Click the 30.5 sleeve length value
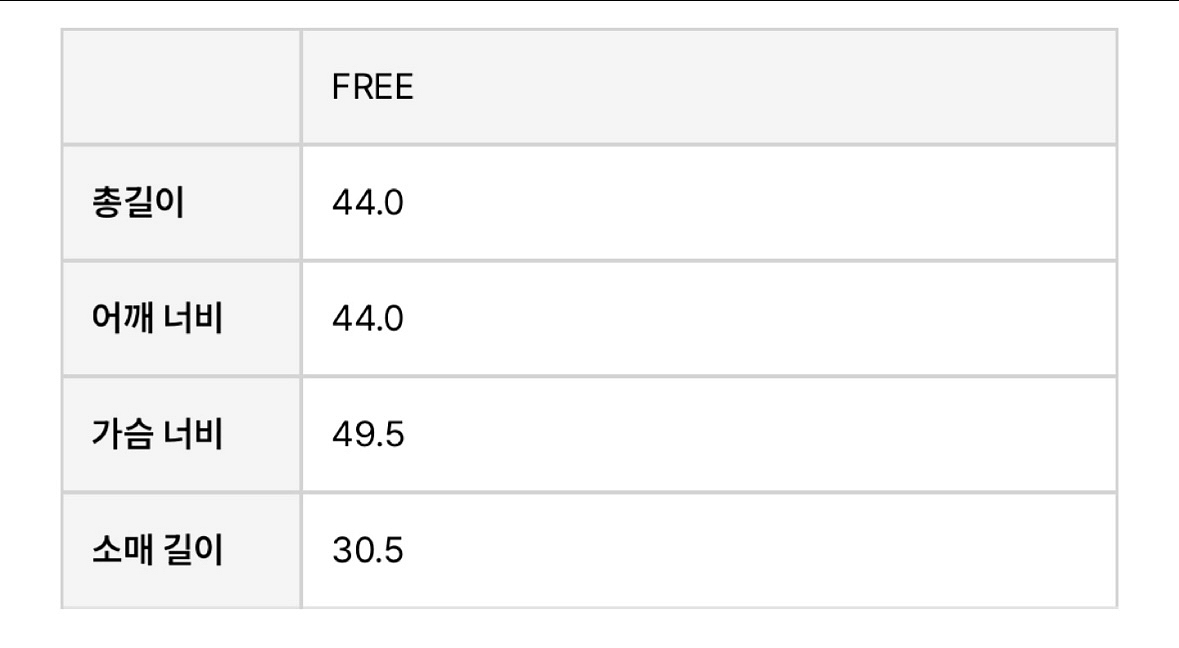Screen dimensions: 1179x648 [x=368, y=550]
